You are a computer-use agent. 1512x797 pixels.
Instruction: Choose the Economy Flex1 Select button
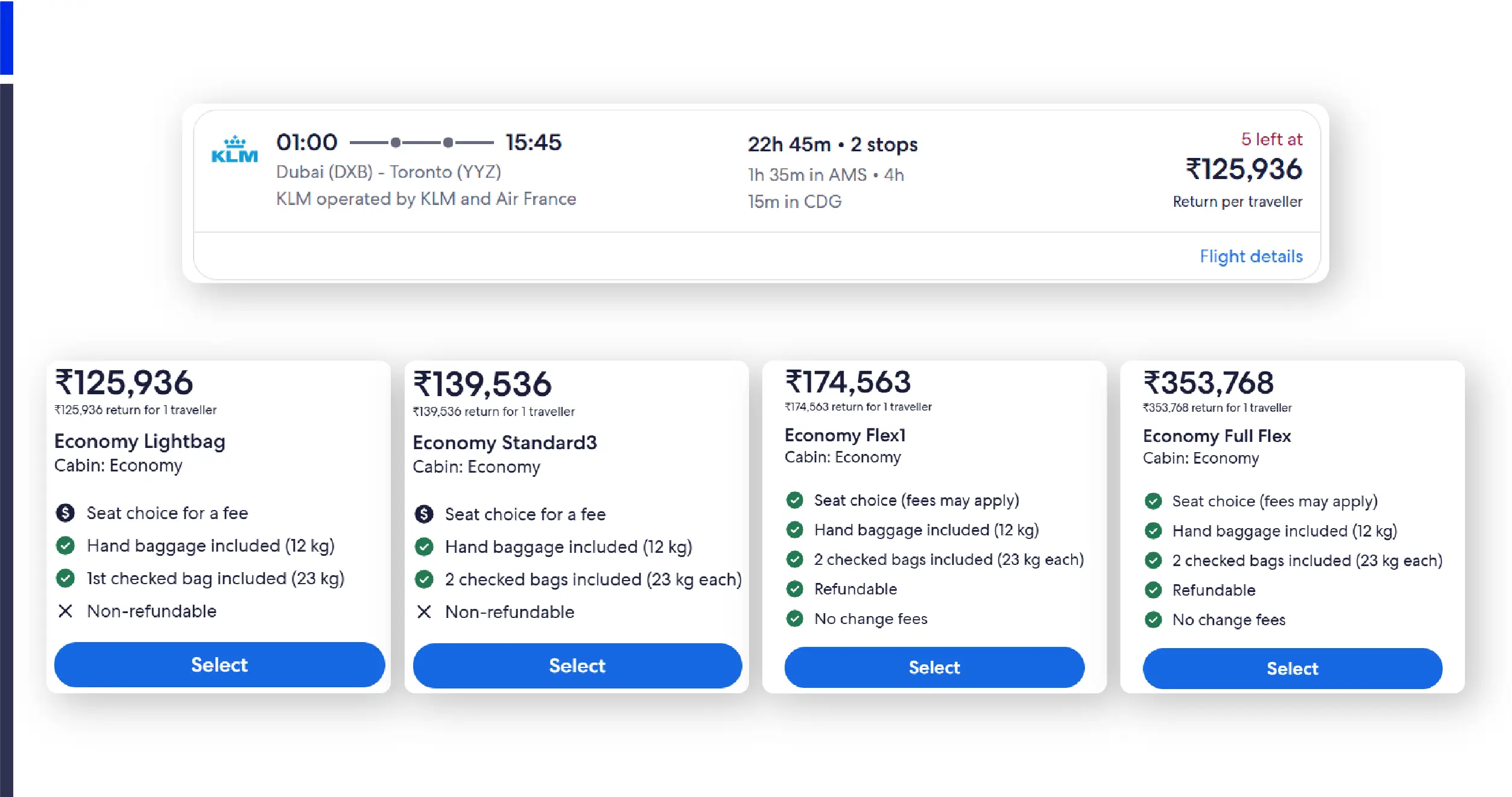[934, 667]
